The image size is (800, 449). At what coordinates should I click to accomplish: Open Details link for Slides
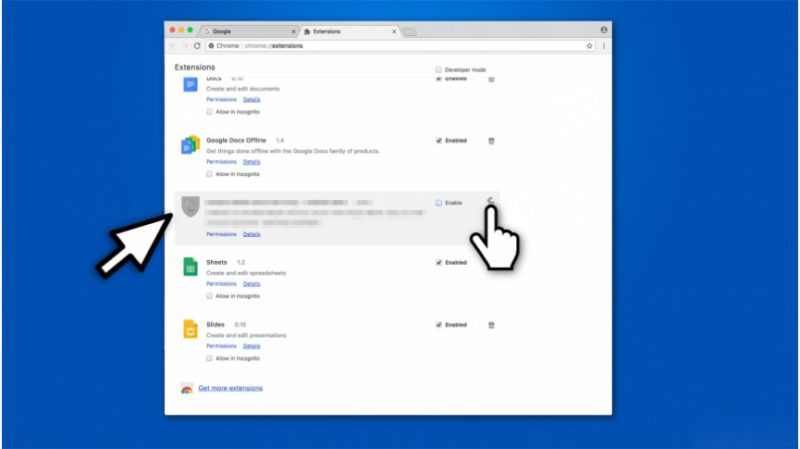[x=251, y=346]
